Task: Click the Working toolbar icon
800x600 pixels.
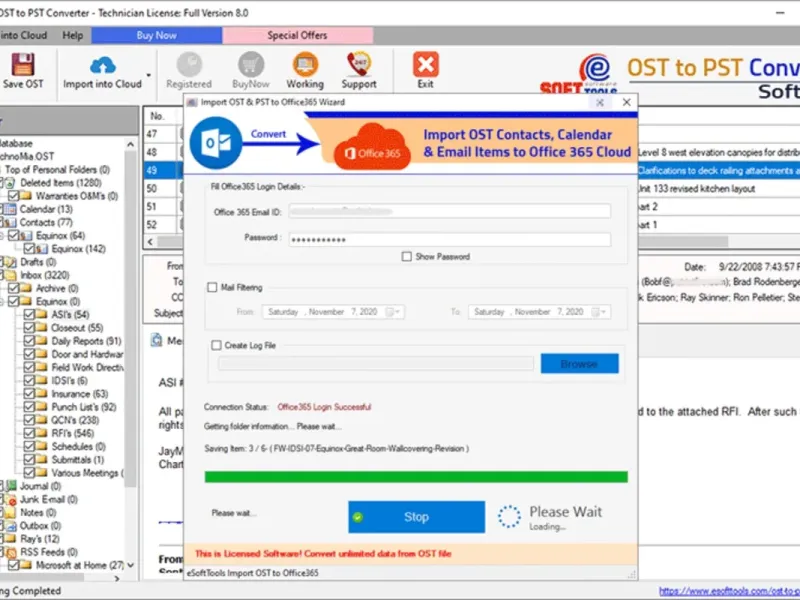Action: click(305, 65)
